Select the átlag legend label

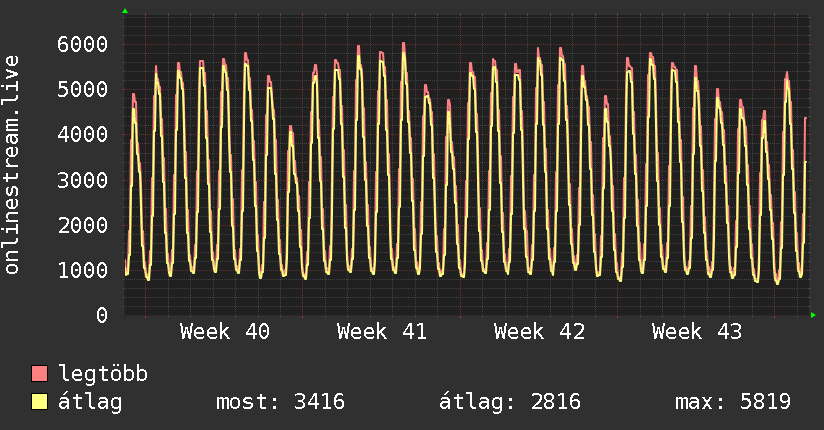(91, 403)
